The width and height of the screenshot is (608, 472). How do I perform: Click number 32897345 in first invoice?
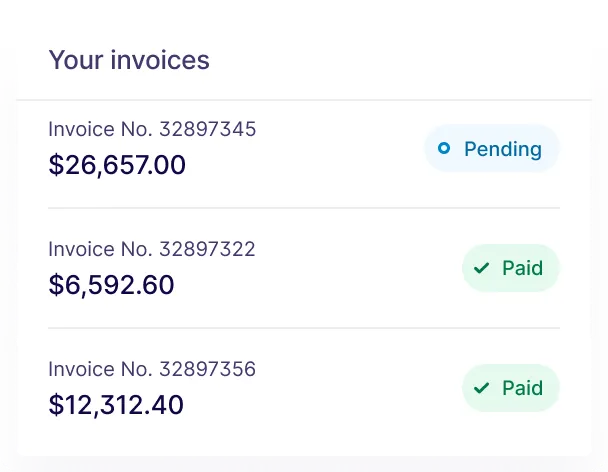207,129
